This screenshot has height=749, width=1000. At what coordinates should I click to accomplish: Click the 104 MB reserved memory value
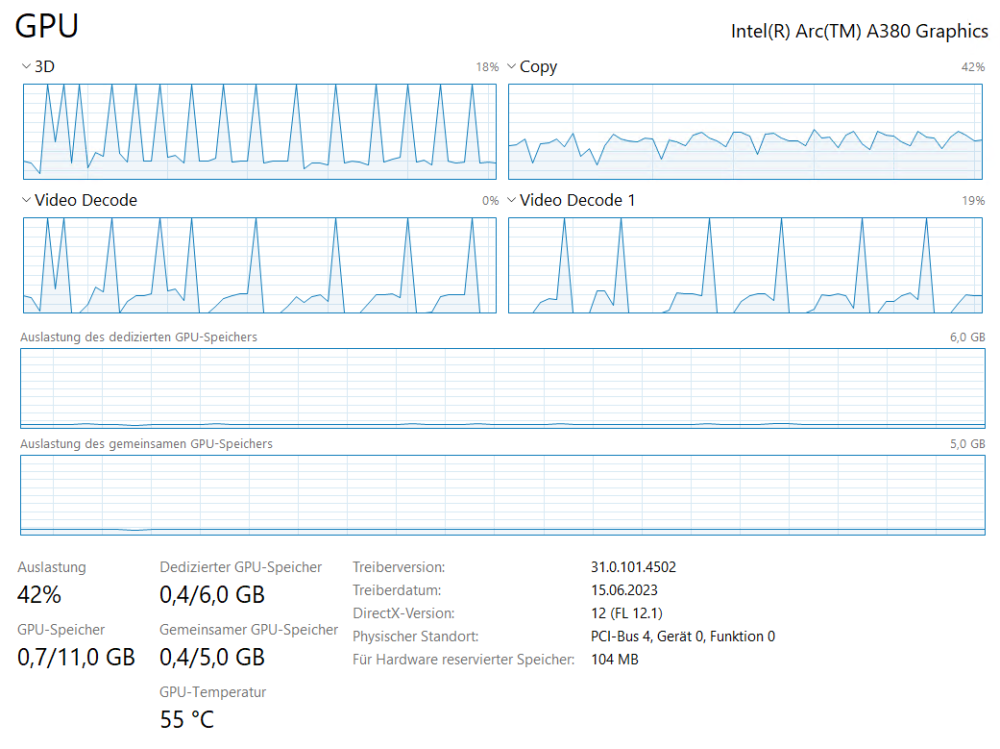tap(614, 659)
